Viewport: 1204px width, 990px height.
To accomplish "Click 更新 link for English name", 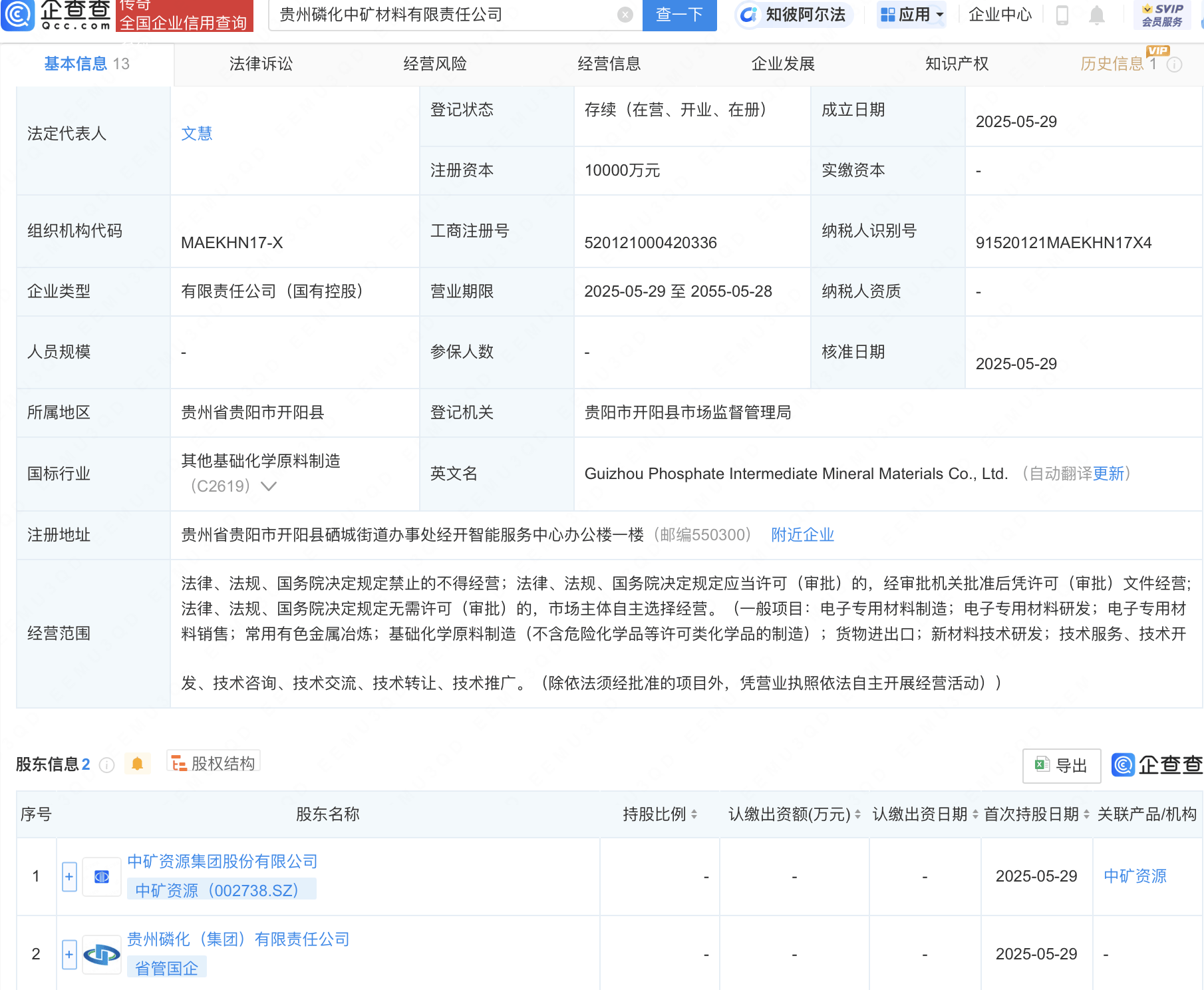I will pyautogui.click(x=1108, y=474).
